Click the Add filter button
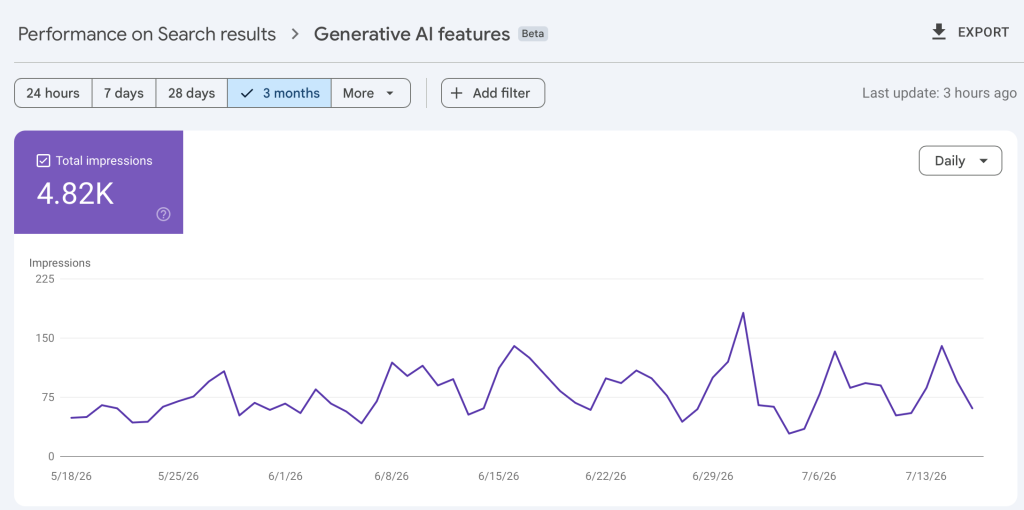Screen dimensions: 1024x510 (493, 93)
